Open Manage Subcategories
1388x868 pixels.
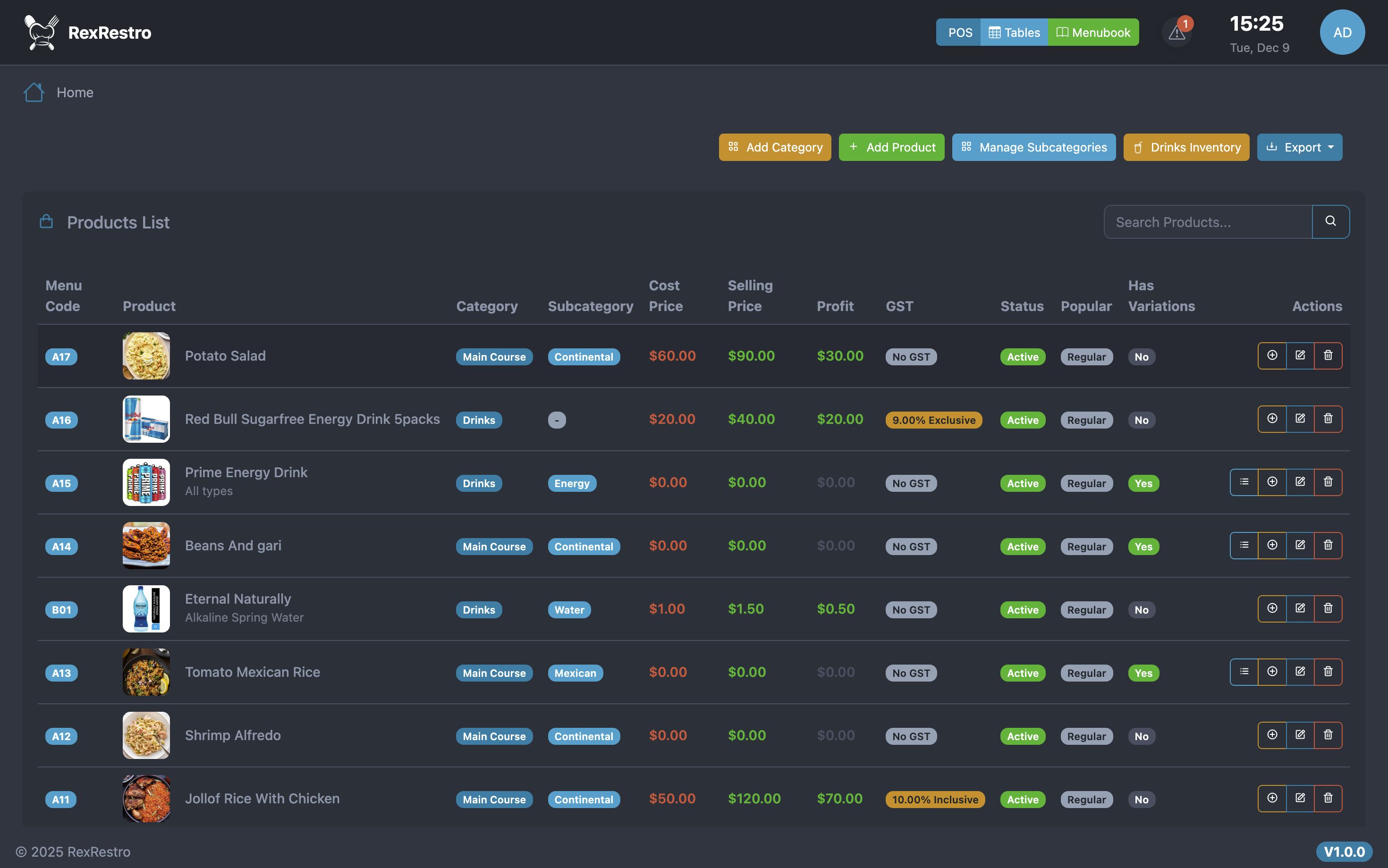coord(1033,148)
